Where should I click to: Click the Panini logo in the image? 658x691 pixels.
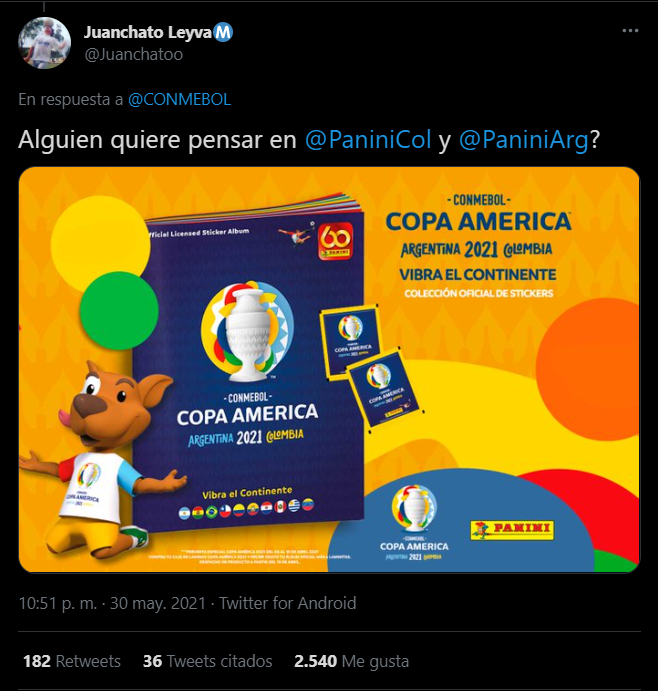pyautogui.click(x=512, y=530)
